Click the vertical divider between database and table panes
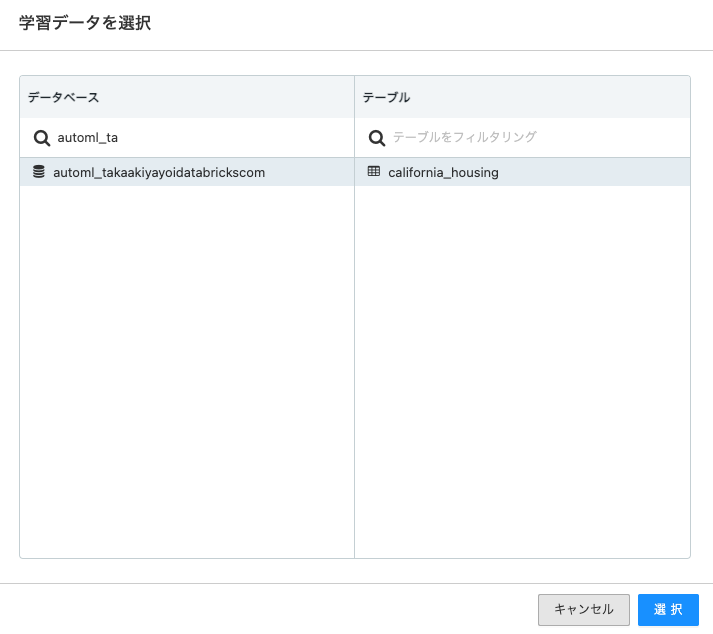713x634 pixels. (x=354, y=370)
